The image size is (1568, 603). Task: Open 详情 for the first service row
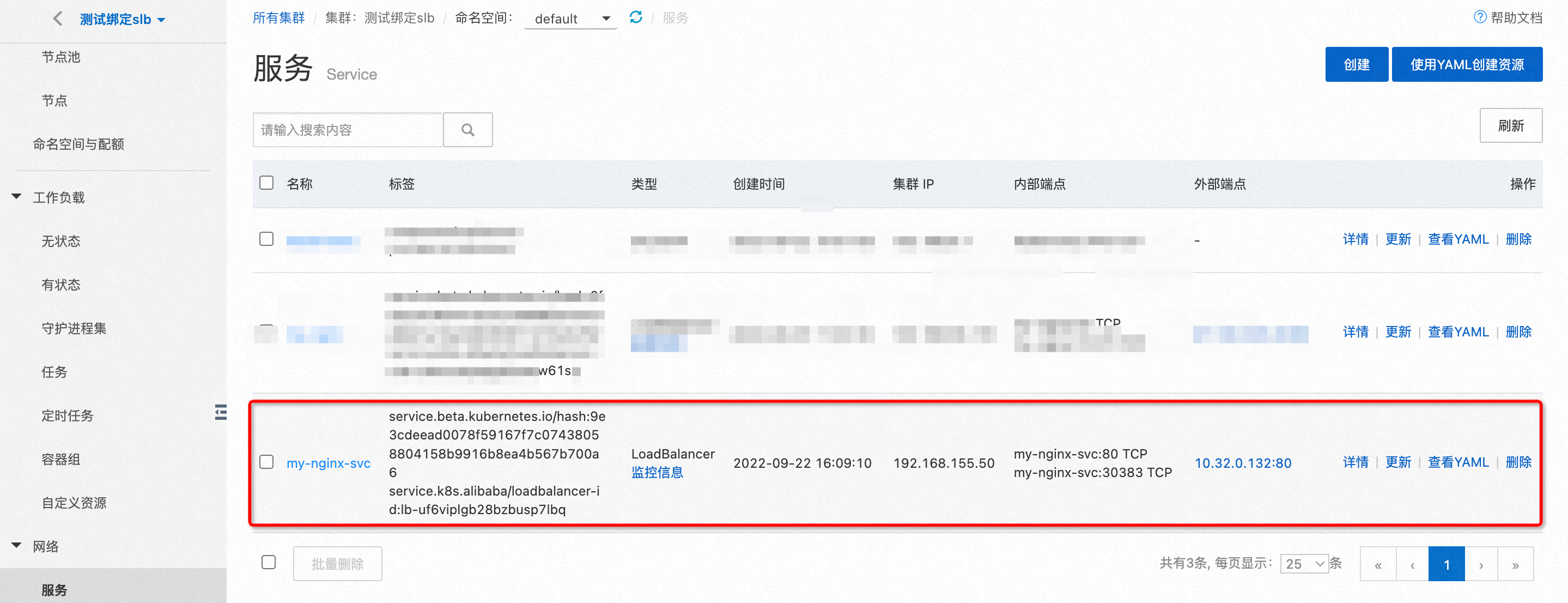1355,239
